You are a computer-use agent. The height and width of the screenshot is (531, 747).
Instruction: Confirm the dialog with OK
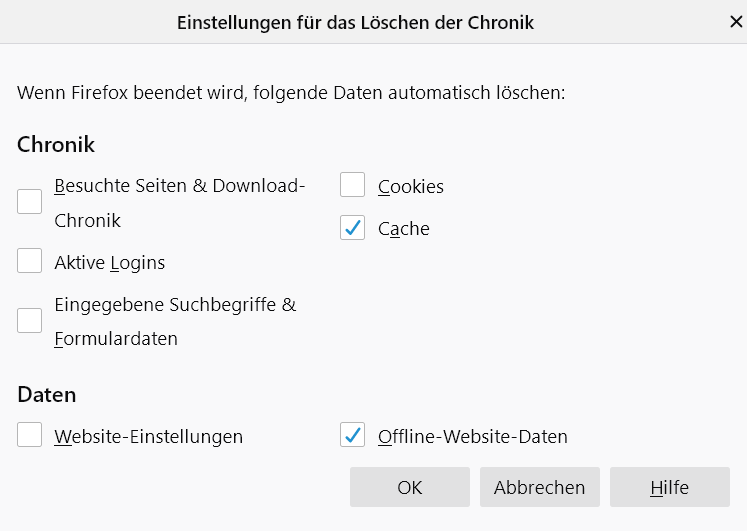click(x=409, y=488)
